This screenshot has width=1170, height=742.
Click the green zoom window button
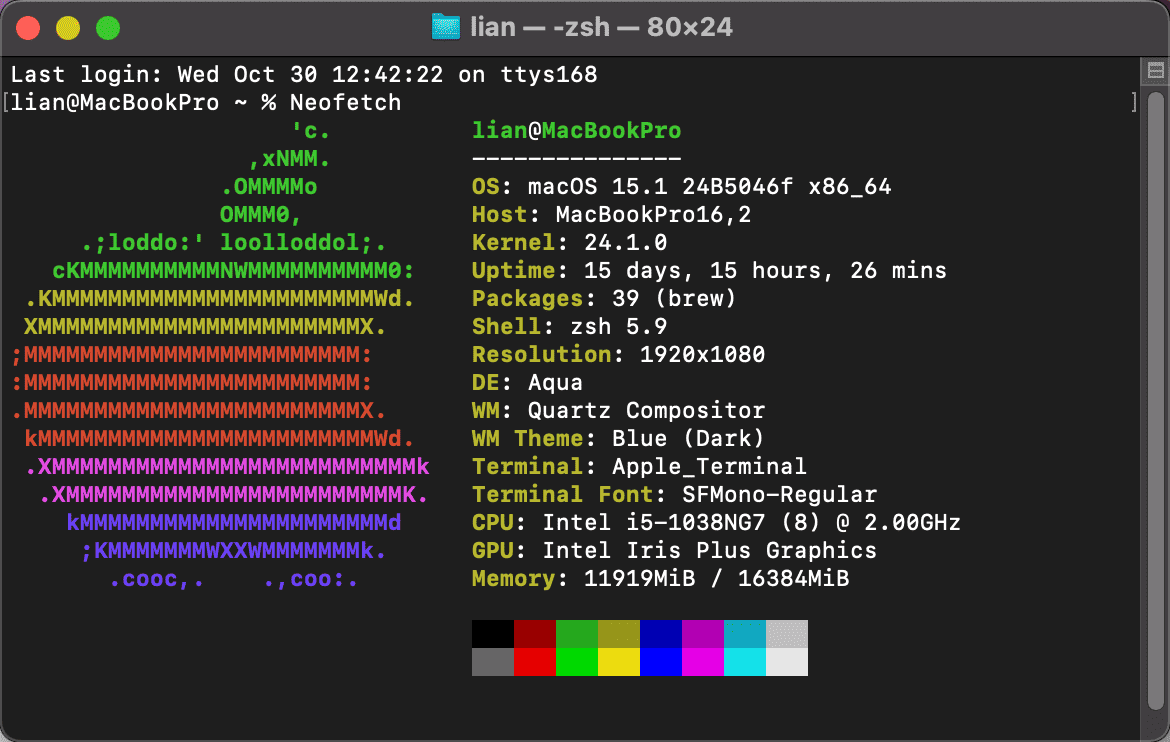pyautogui.click(x=108, y=28)
